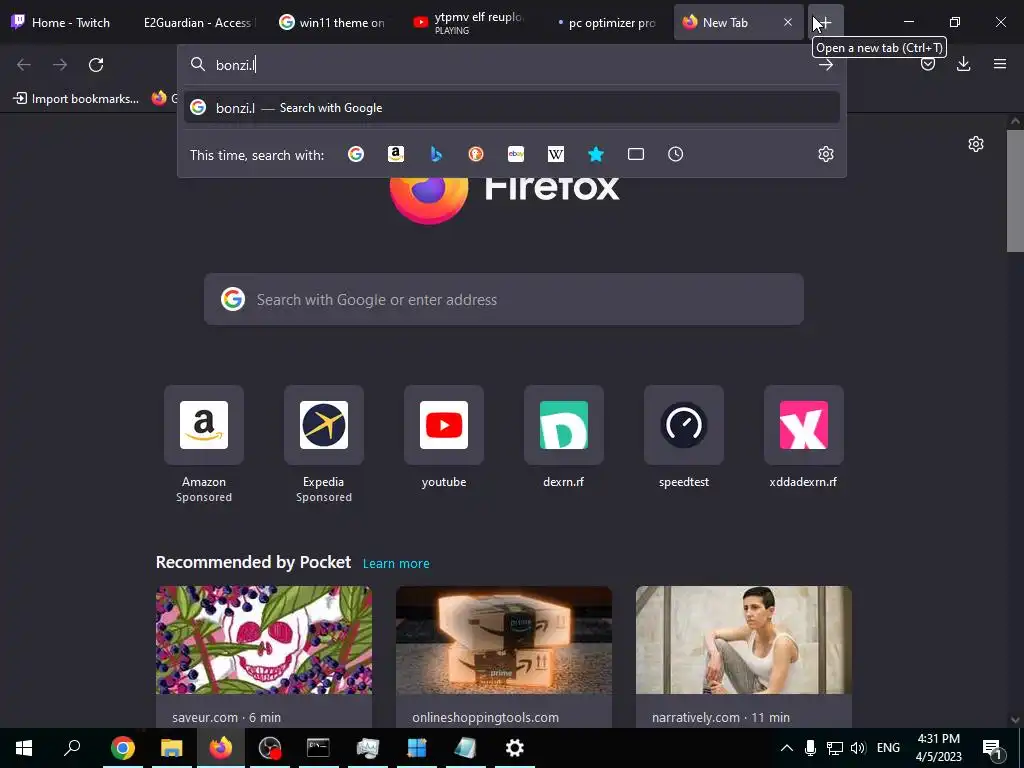Search bookmarks using the star icon

[596, 154]
